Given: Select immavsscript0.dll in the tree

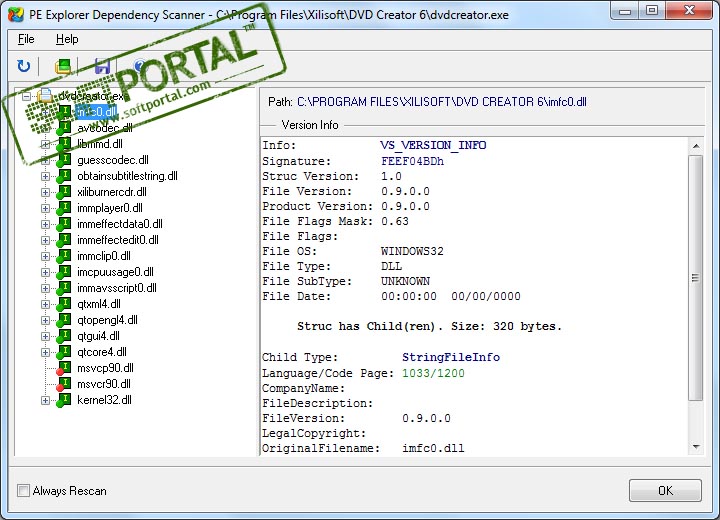Looking at the screenshot, I should coord(117,288).
